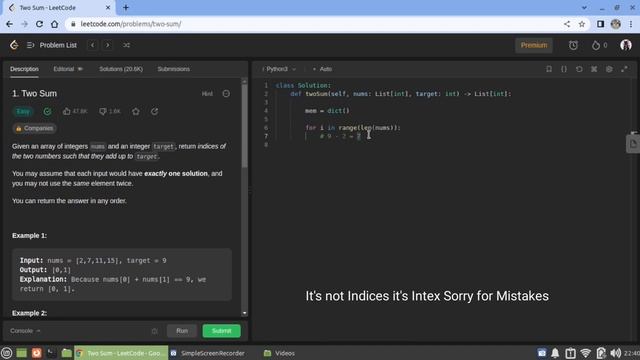Screen dimensions: 640x360
Task: Open browser side panel icon
Action: click(600, 24)
